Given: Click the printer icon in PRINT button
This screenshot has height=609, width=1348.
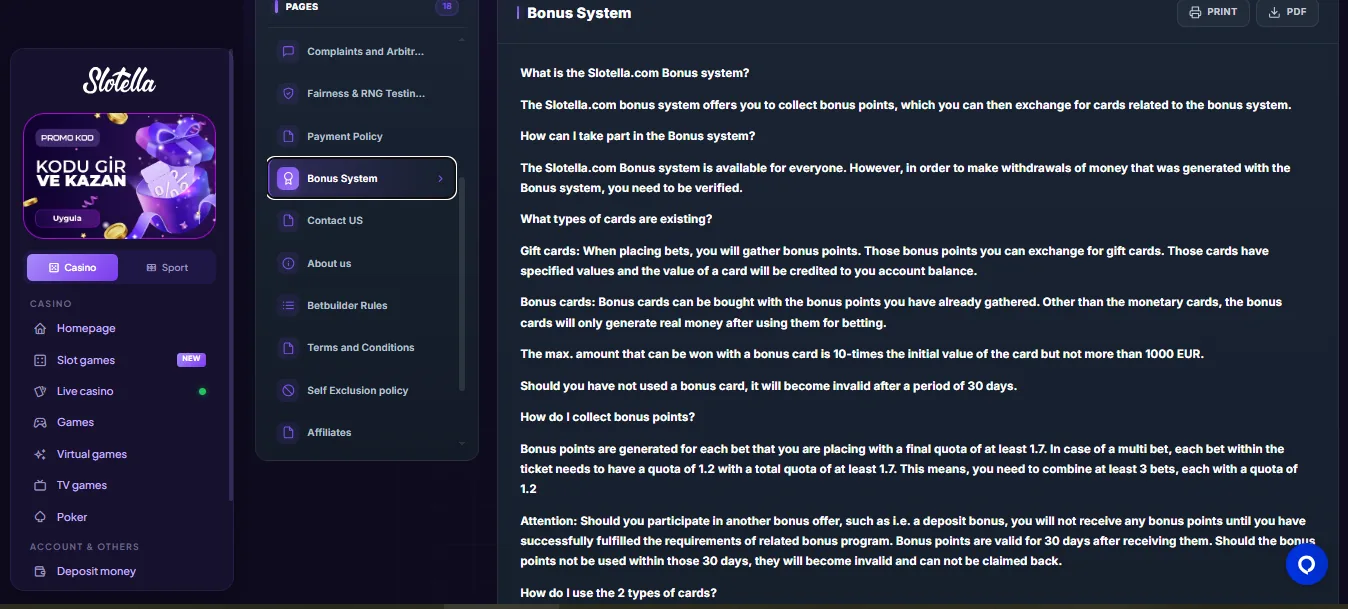Looking at the screenshot, I should coord(1195,12).
